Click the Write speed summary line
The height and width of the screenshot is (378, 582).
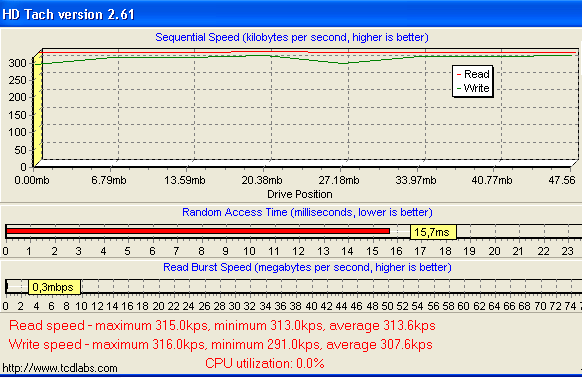click(x=220, y=345)
